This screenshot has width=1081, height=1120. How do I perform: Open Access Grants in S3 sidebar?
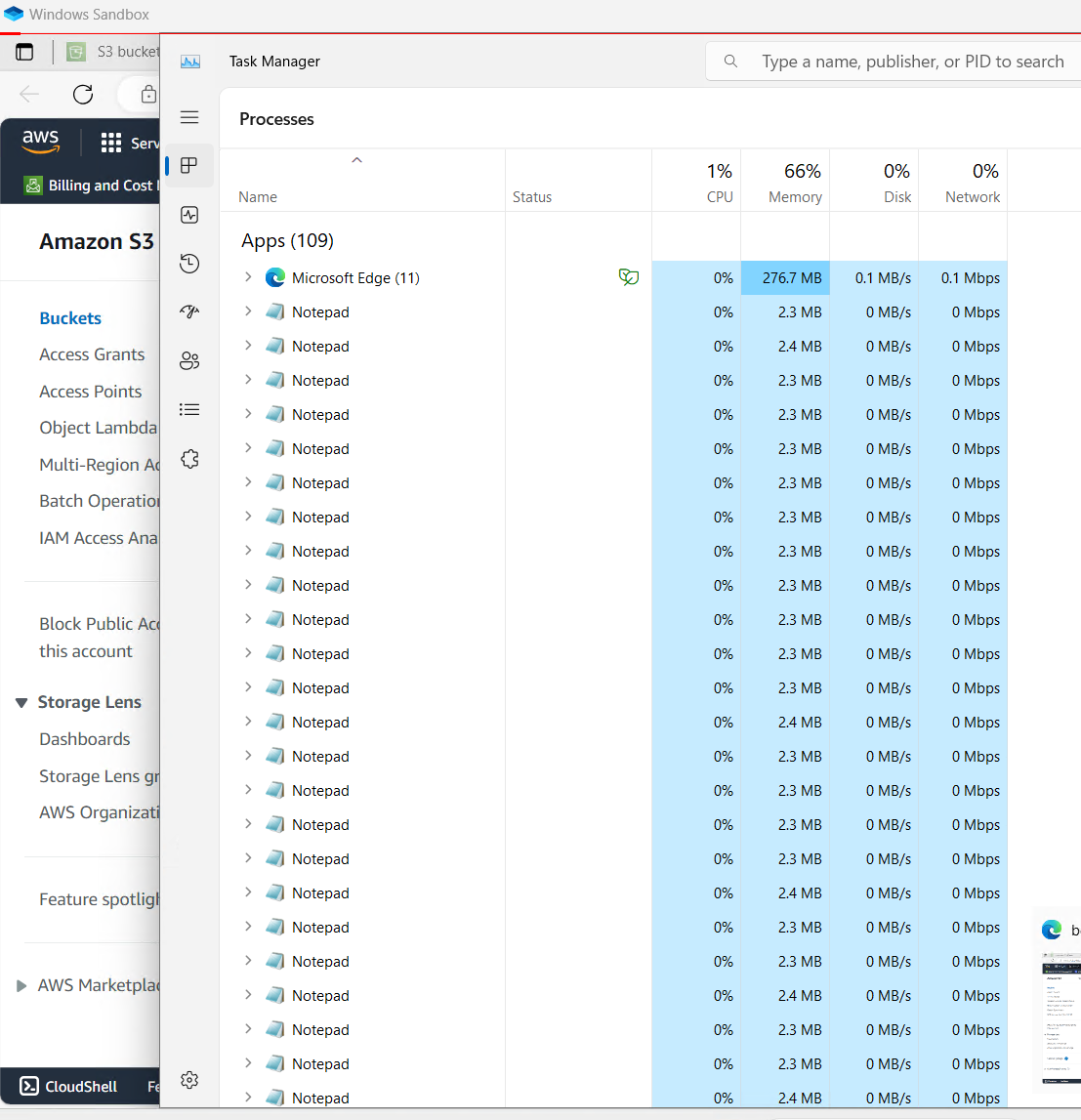pos(92,354)
